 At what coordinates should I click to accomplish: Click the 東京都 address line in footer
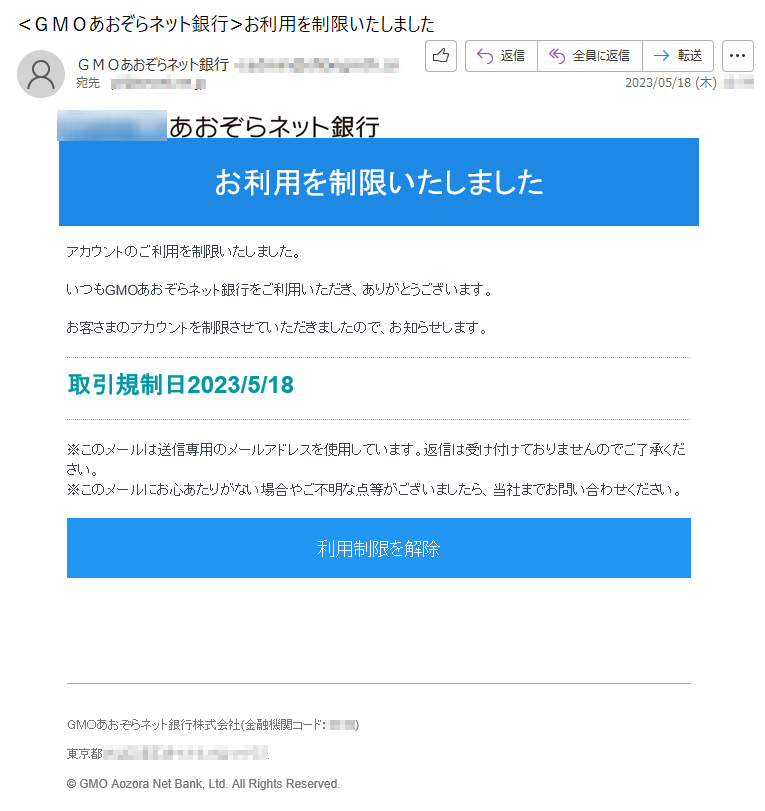coord(168,754)
